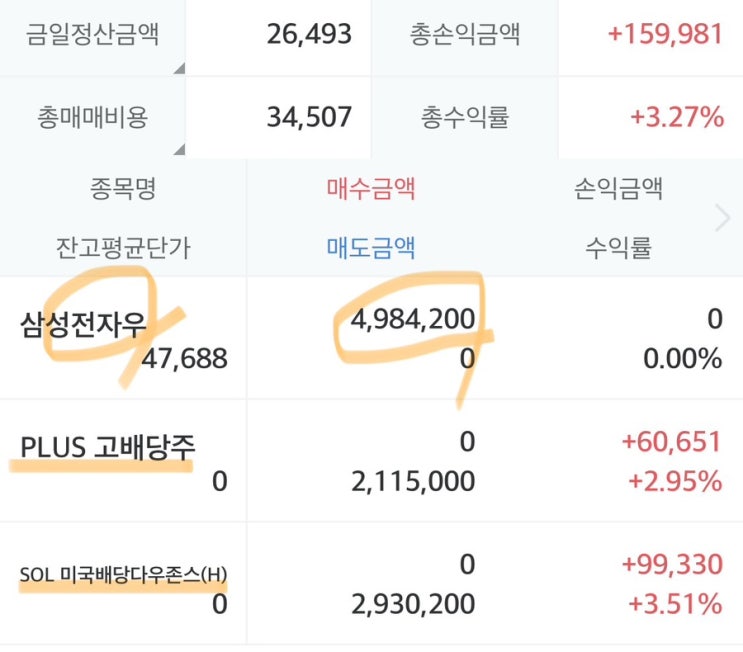Click the 잔고평균단가 column header
The width and height of the screenshot is (743, 652).
[123, 247]
